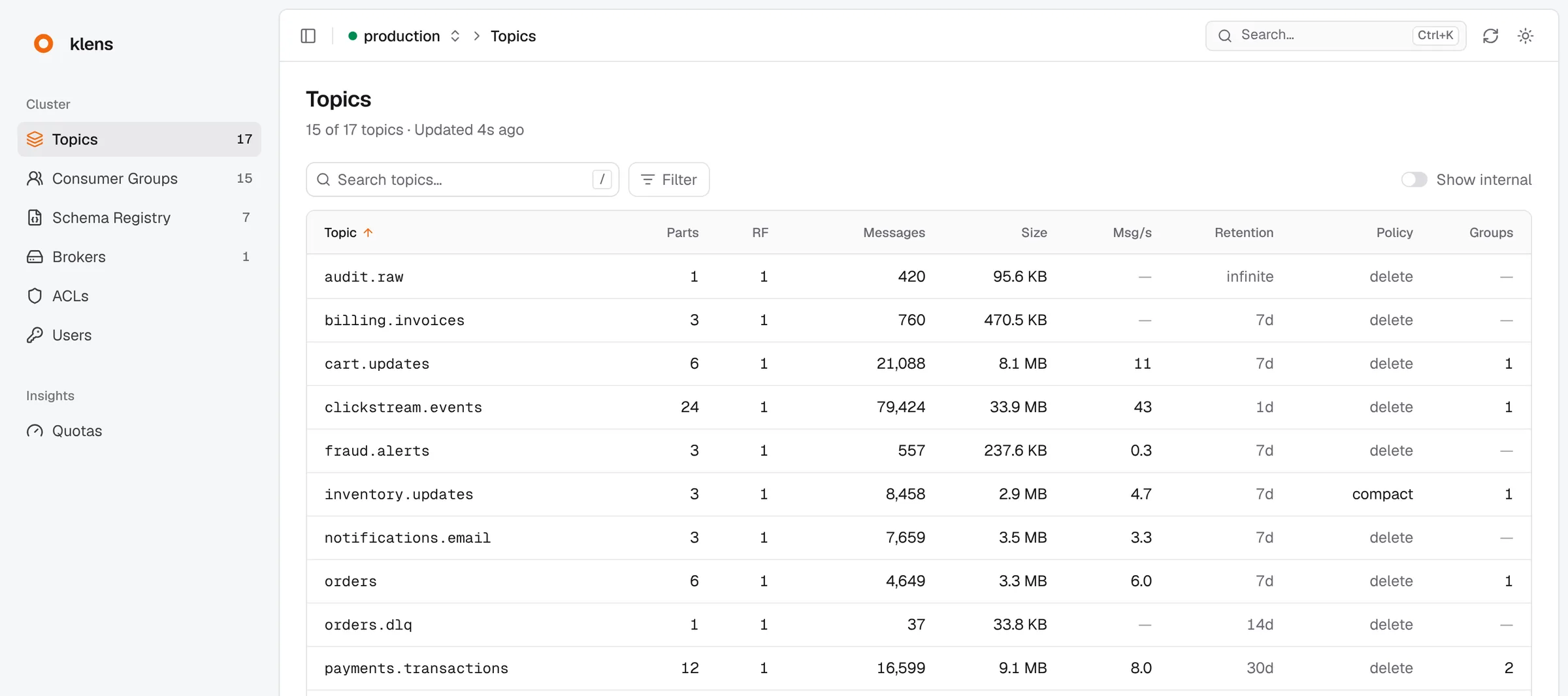
Task: Open the fraud.alerts topic row
Action: (919, 451)
